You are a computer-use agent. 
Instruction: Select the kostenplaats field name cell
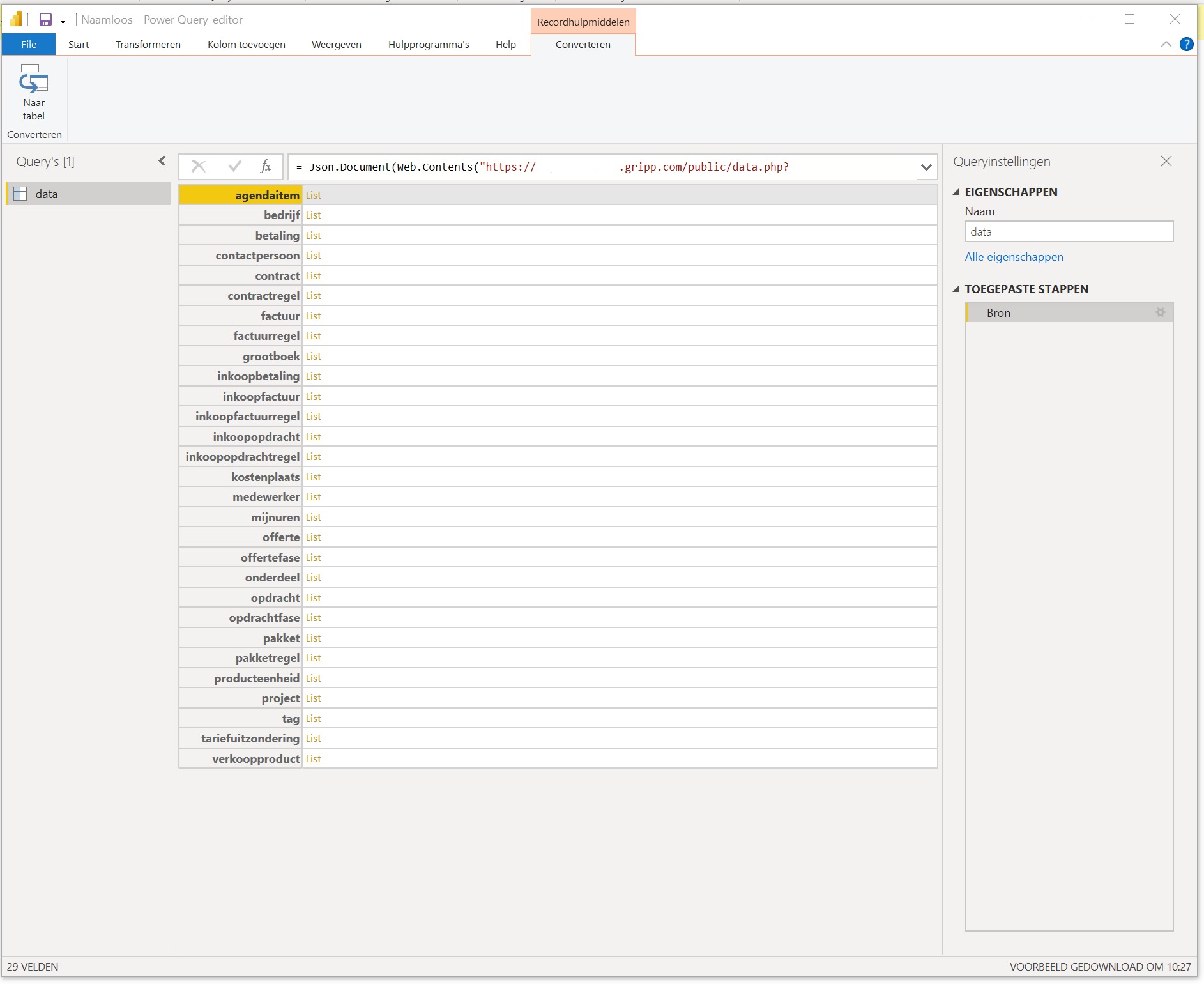(240, 477)
